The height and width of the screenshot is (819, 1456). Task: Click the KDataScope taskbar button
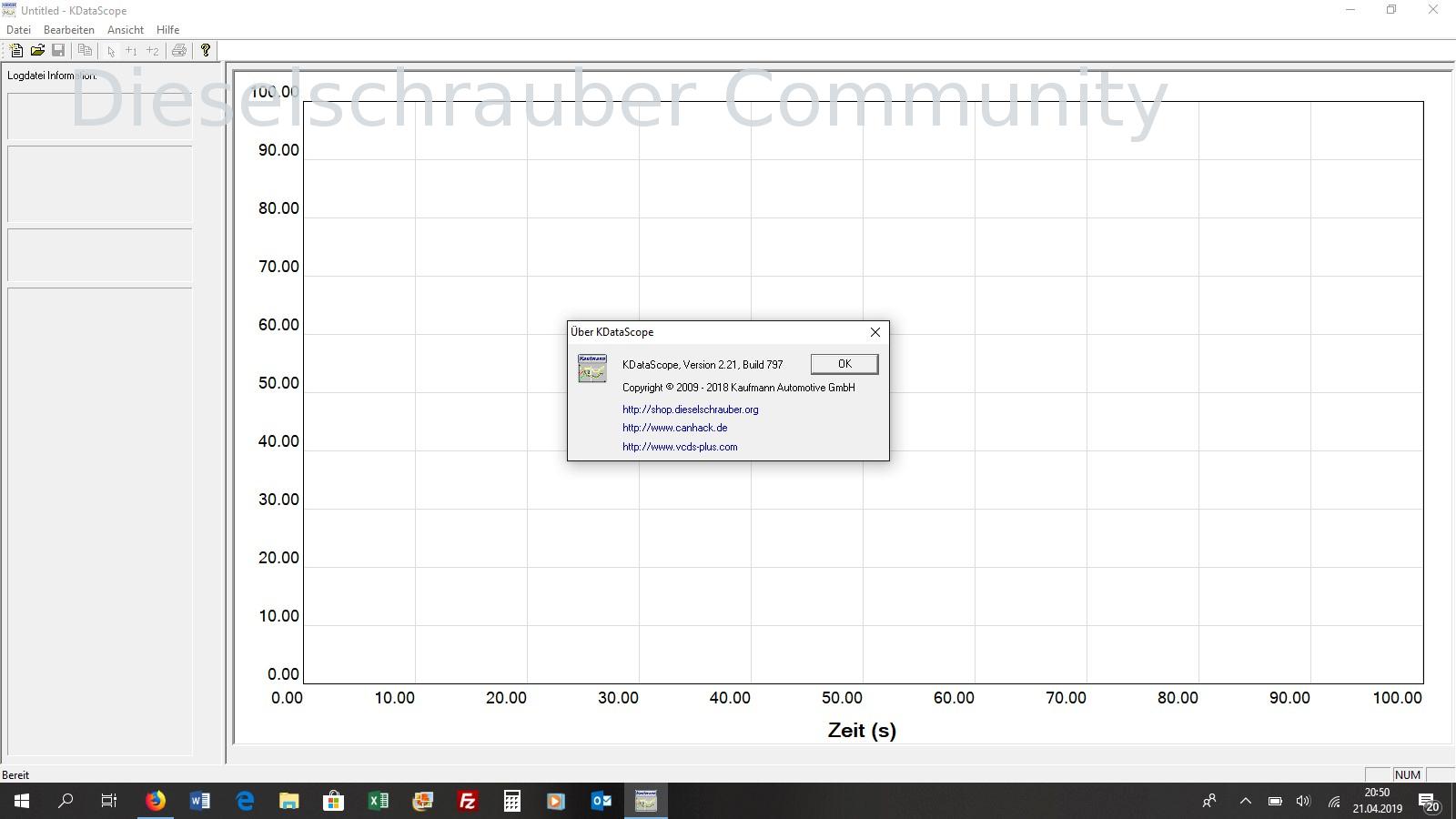[x=646, y=801]
